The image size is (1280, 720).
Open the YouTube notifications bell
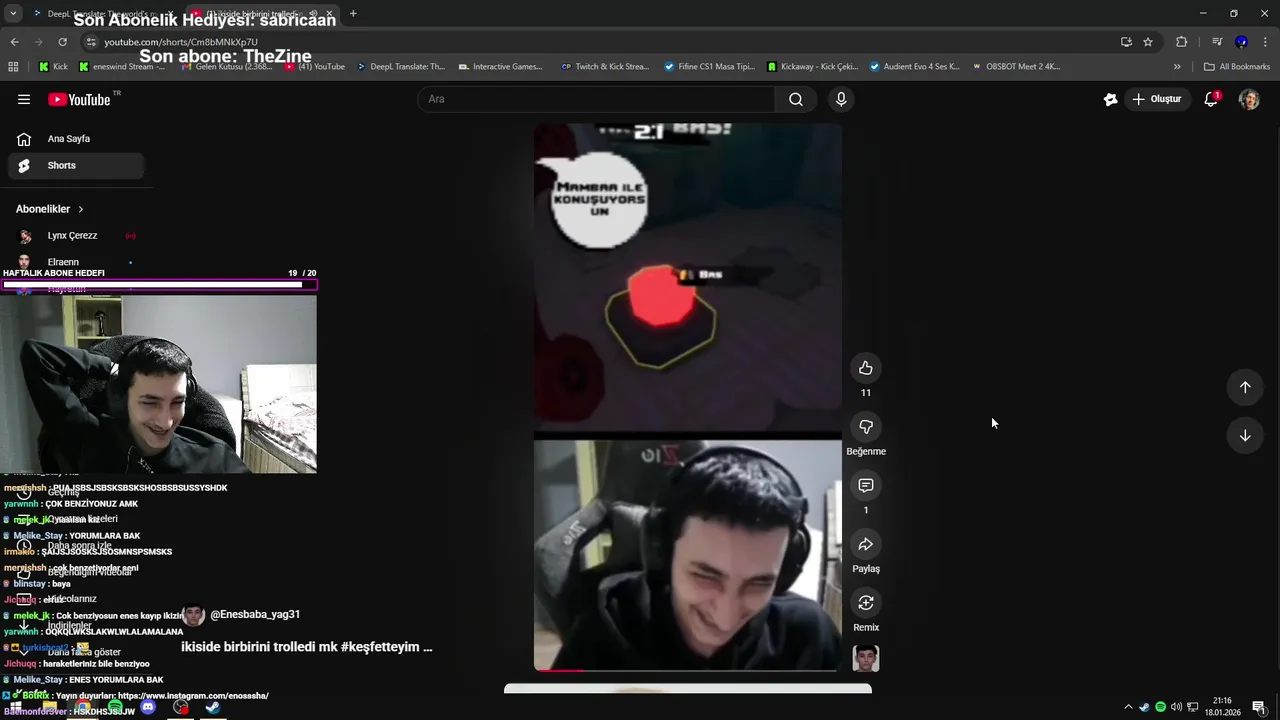click(x=1211, y=99)
